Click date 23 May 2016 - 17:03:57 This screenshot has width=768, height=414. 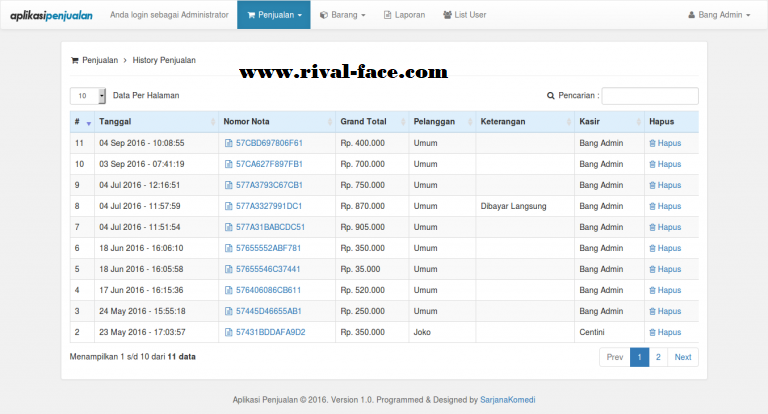[x=142, y=333]
